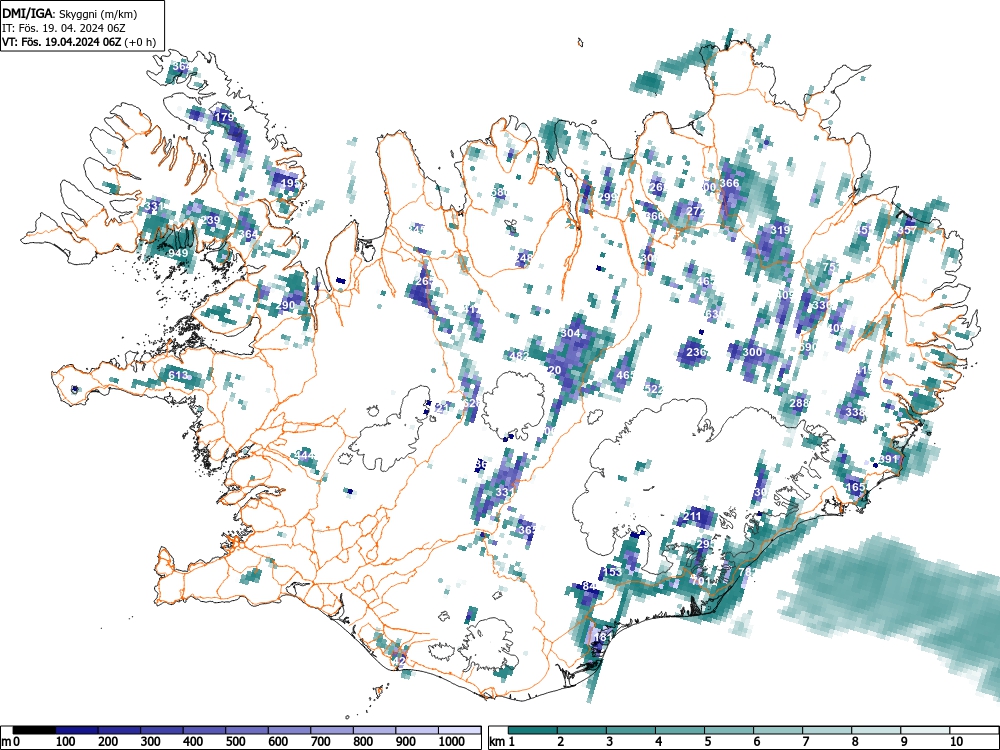Click the 'DMI/IGA: Skyggni (m/km)' title text
Screen dimensions: 1000x750
pos(70,14)
